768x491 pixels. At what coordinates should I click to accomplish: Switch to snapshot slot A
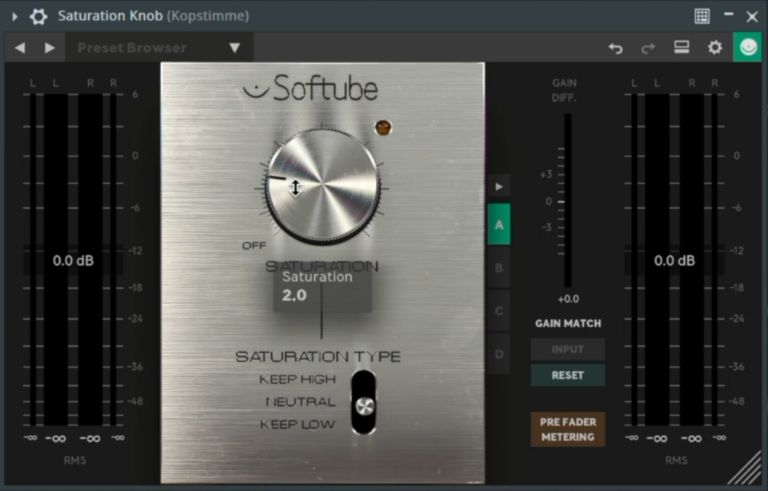499,225
